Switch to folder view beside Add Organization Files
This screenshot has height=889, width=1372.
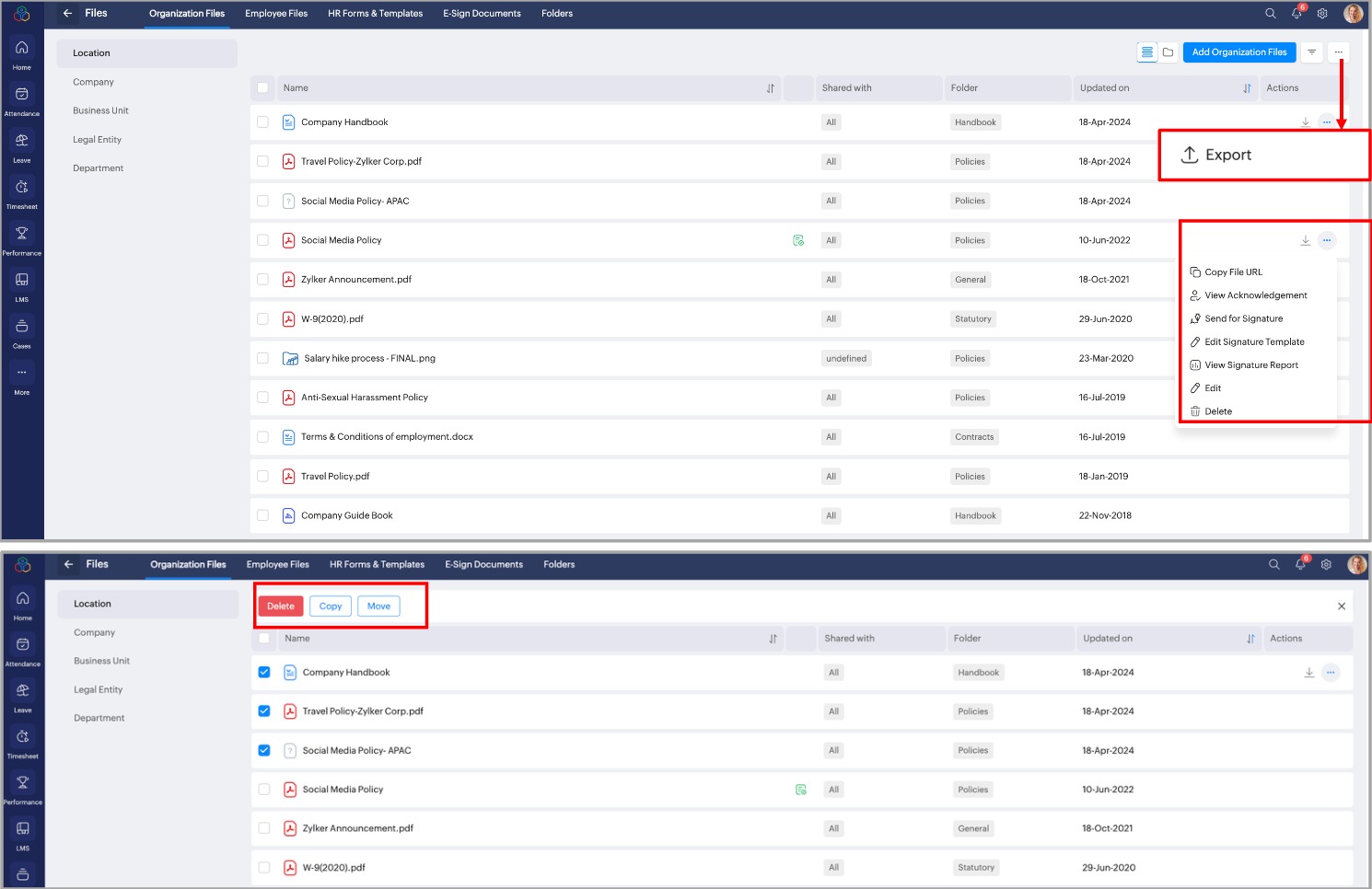click(x=1168, y=52)
